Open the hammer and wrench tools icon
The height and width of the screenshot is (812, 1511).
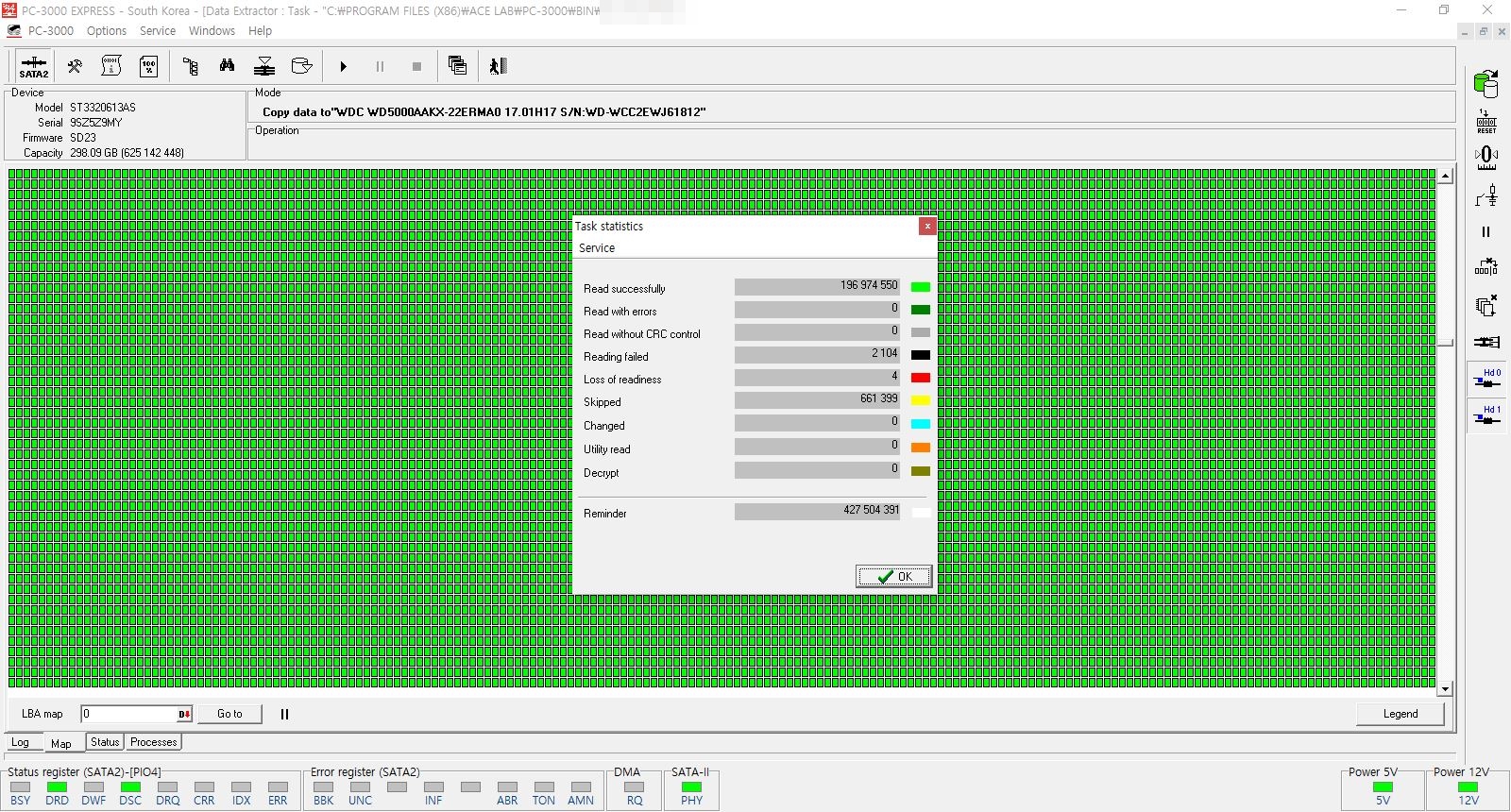pyautogui.click(x=74, y=66)
